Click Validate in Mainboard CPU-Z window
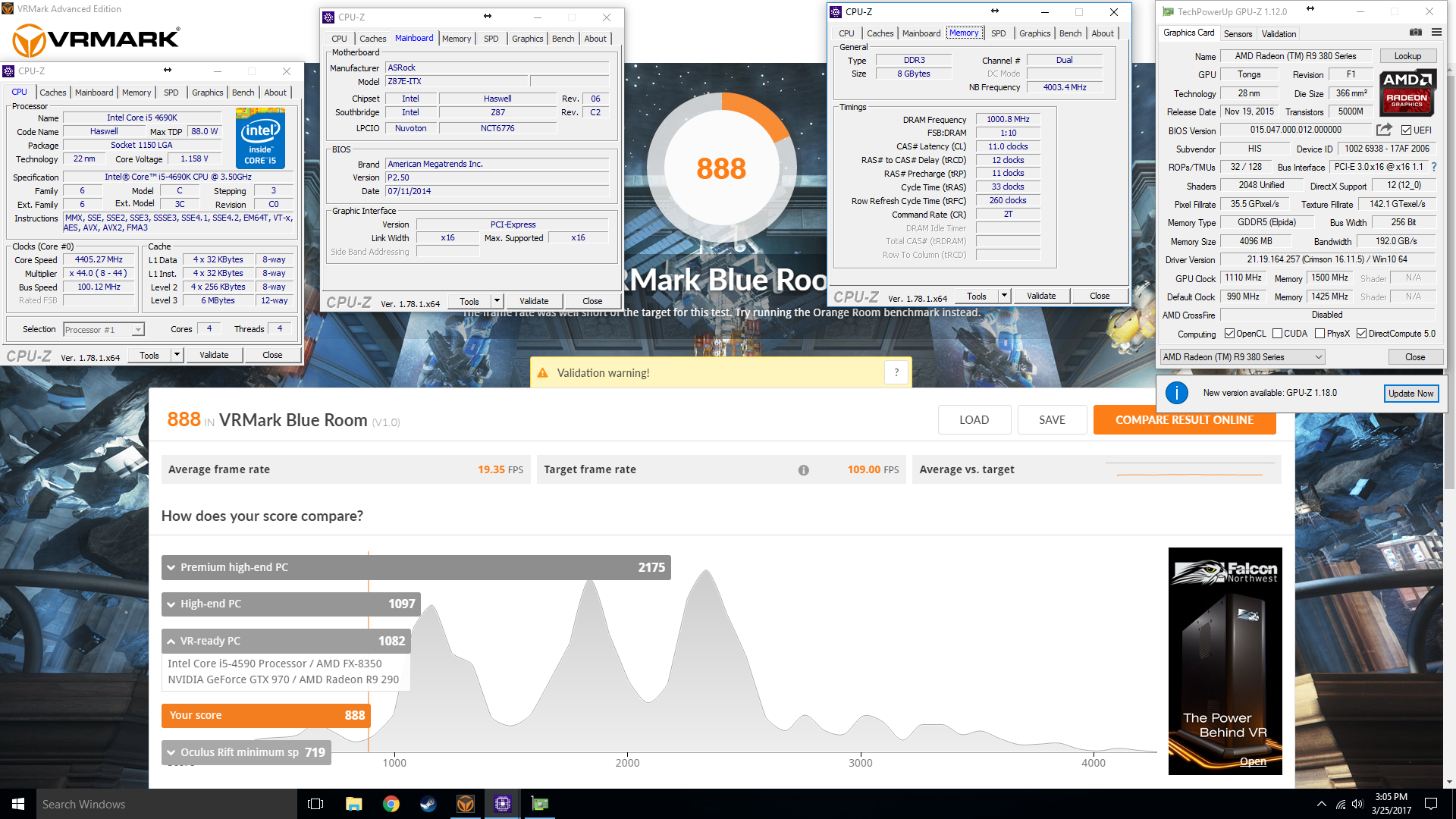1456x819 pixels. [x=534, y=301]
